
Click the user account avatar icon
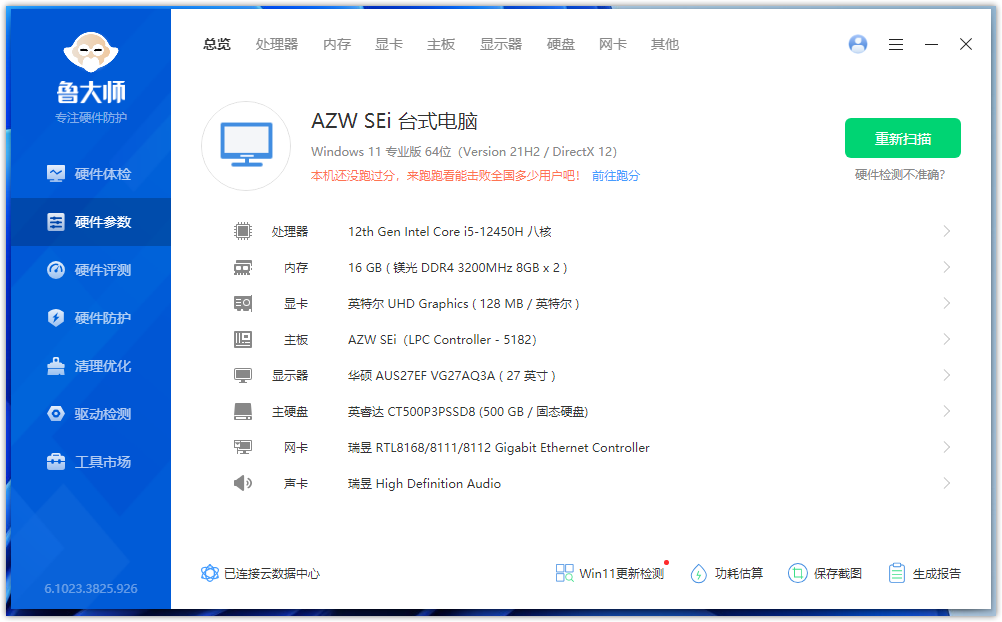[x=857, y=44]
